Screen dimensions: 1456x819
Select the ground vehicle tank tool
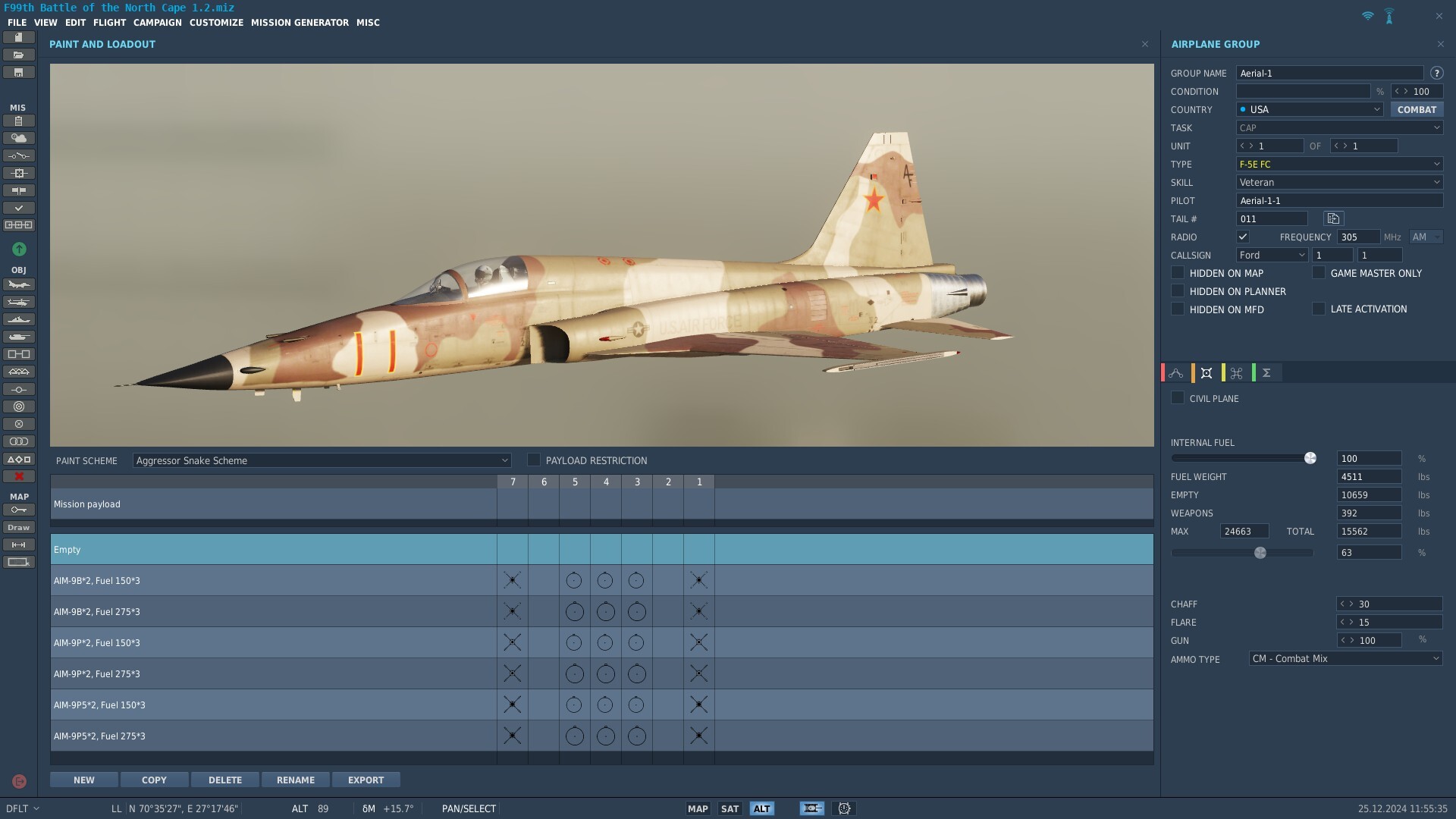click(x=19, y=337)
